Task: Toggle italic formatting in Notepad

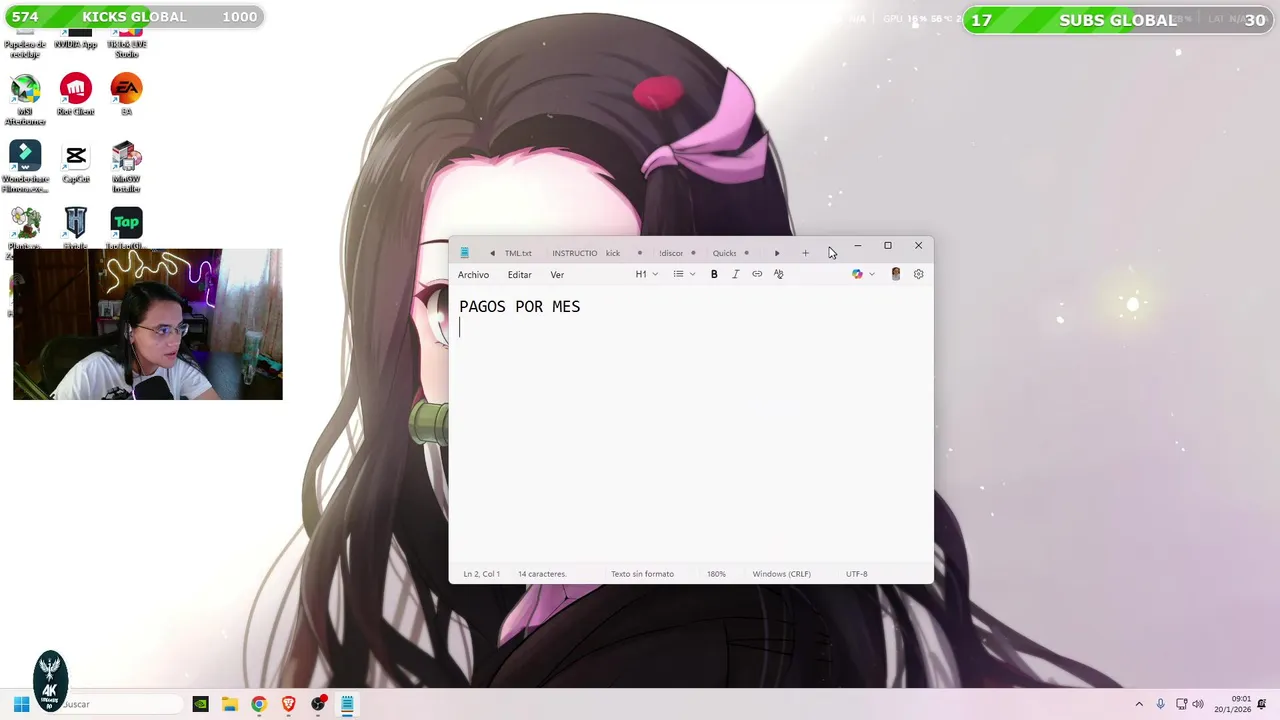Action: [x=736, y=274]
